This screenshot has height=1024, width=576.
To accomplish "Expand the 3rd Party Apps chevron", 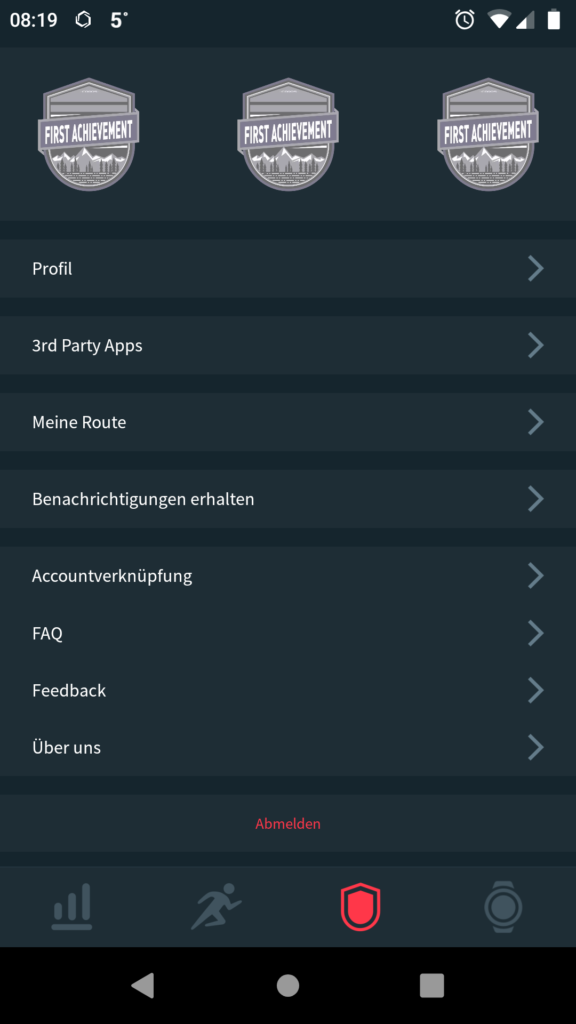I will [536, 345].
